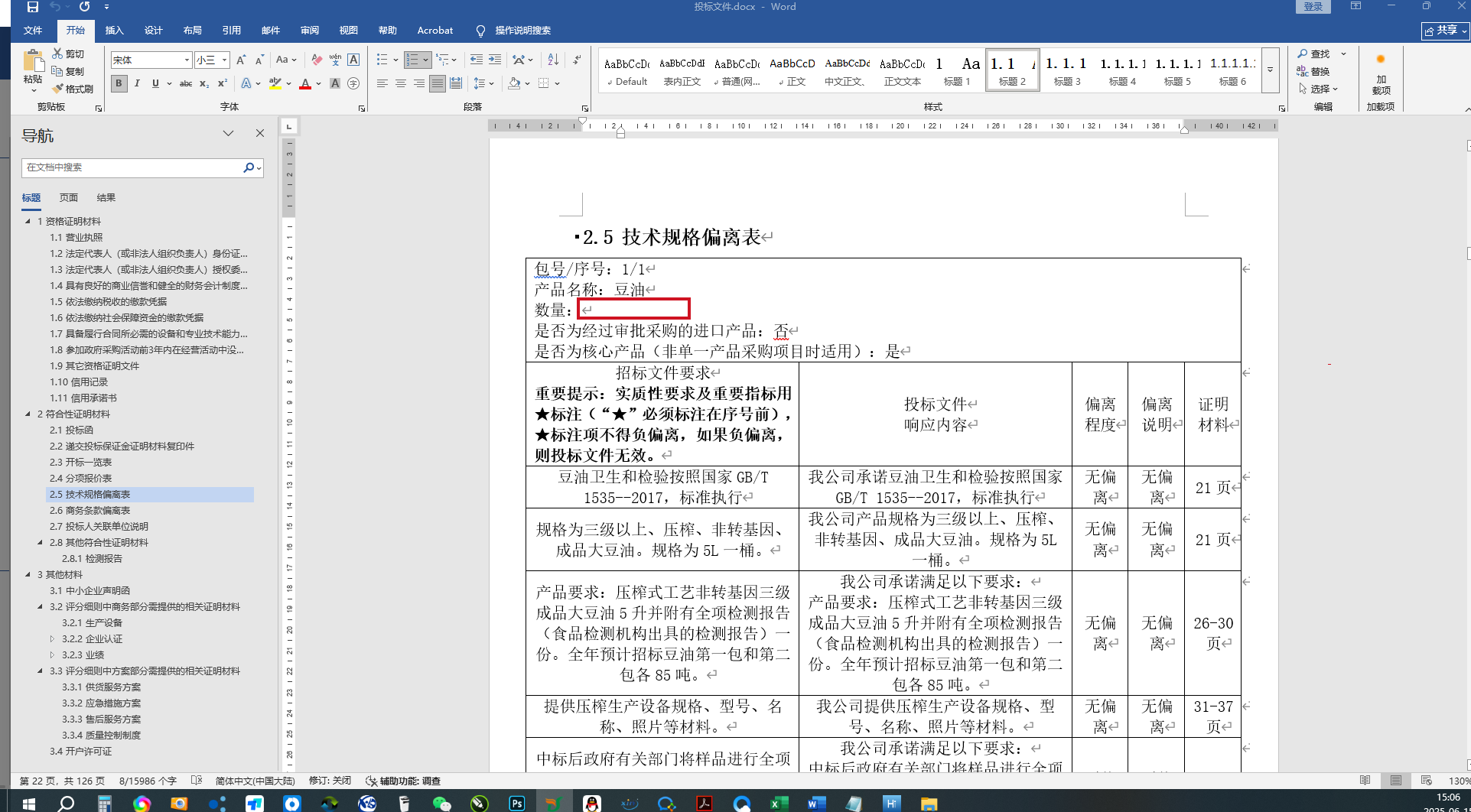Click the Paste clipboard icon
1471x812 pixels.
tap(33, 60)
